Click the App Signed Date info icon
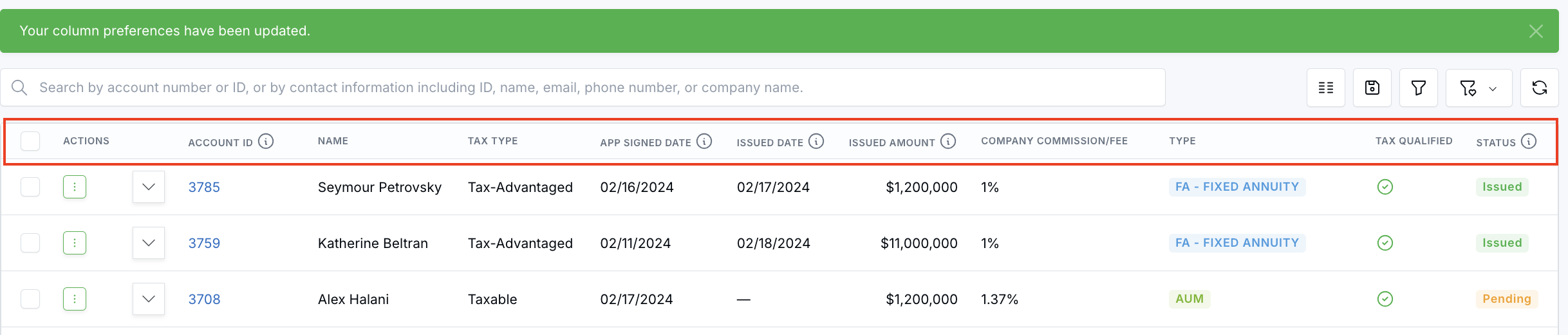Viewport: 1568px width, 335px height. point(704,141)
